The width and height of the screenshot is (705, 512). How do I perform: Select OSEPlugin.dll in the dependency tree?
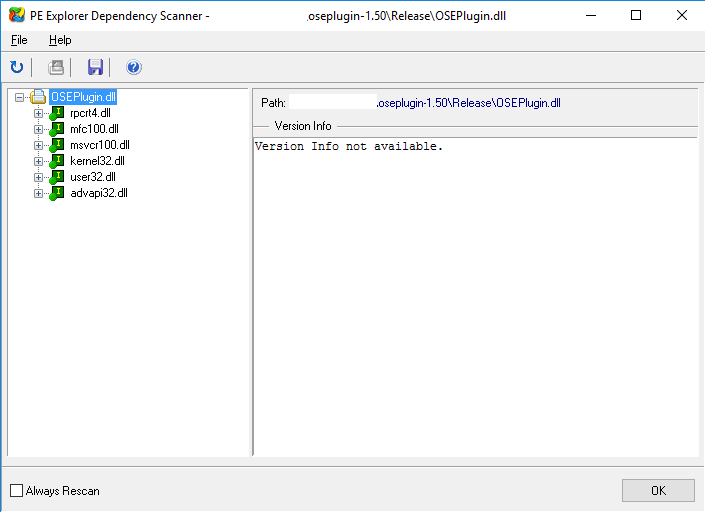pyautogui.click(x=83, y=97)
